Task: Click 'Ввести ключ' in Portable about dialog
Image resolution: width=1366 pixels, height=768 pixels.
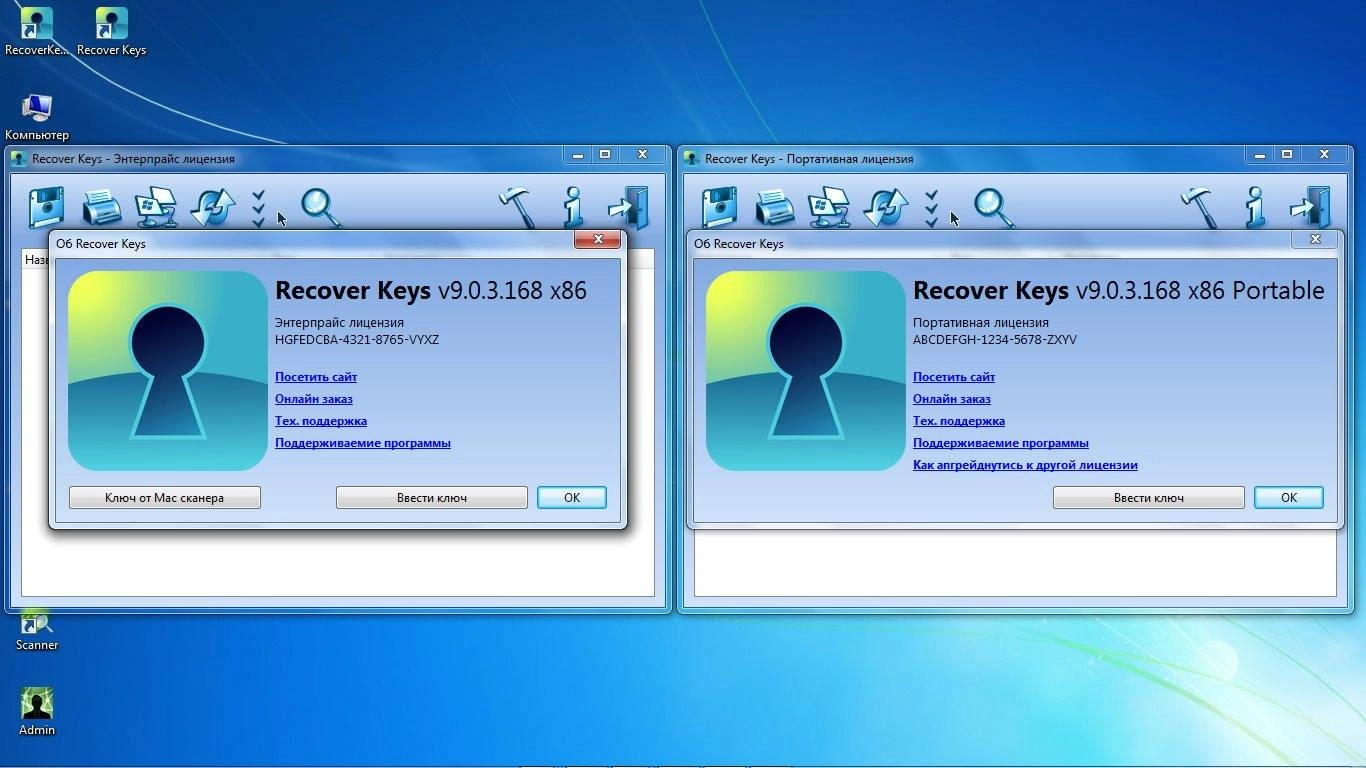Action: (1149, 497)
